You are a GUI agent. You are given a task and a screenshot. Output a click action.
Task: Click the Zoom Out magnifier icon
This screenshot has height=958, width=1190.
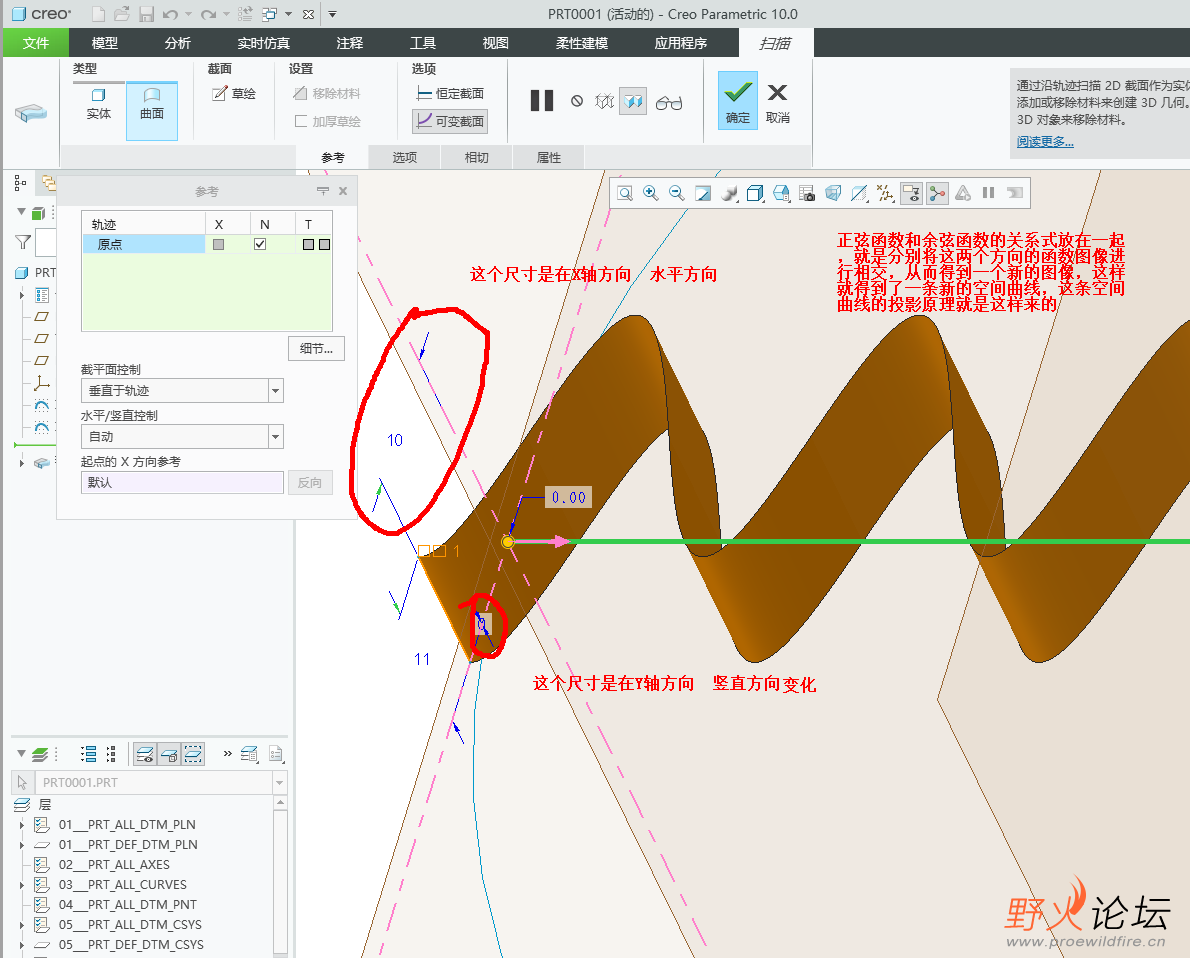[x=676, y=194]
